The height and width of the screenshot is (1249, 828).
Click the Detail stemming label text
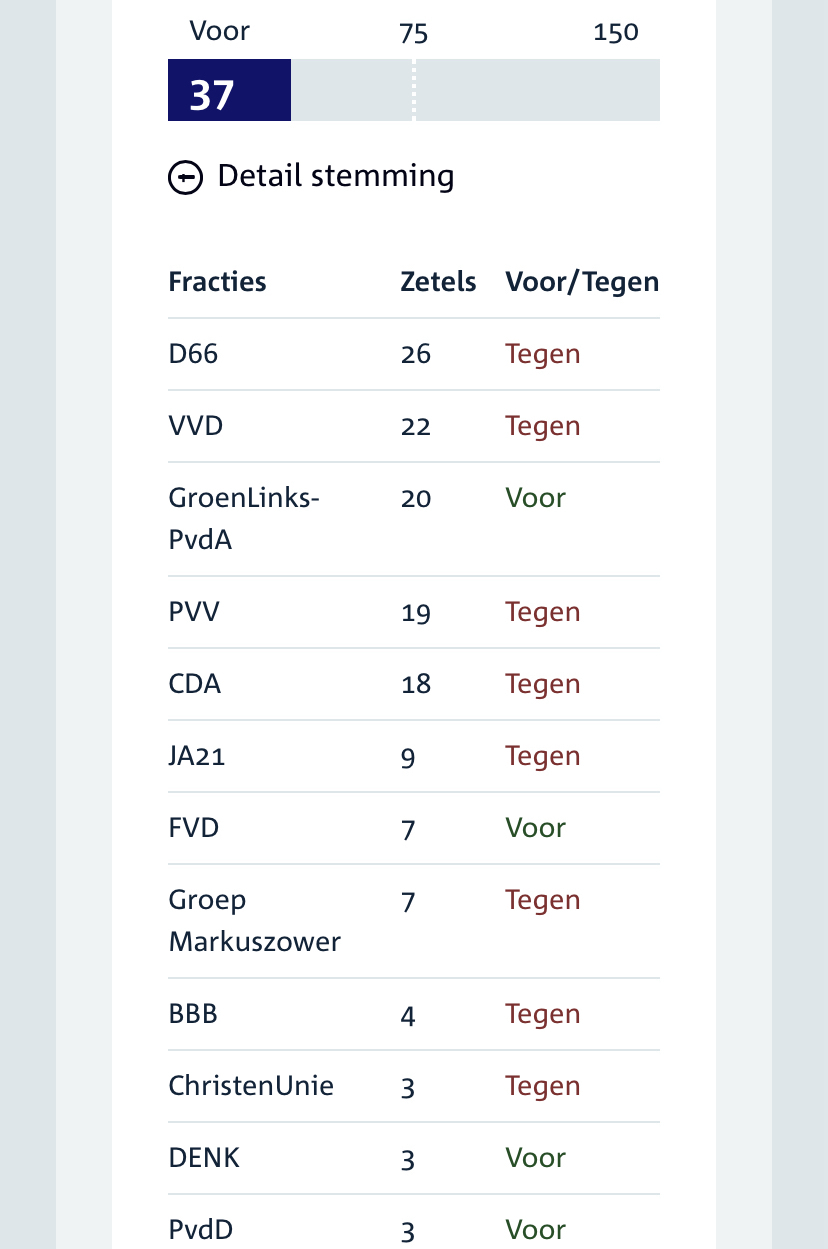pos(335,176)
